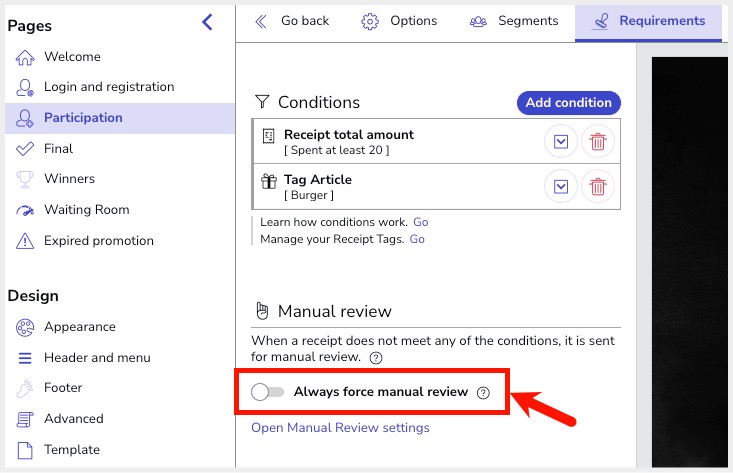Click the Add condition button

click(568, 102)
